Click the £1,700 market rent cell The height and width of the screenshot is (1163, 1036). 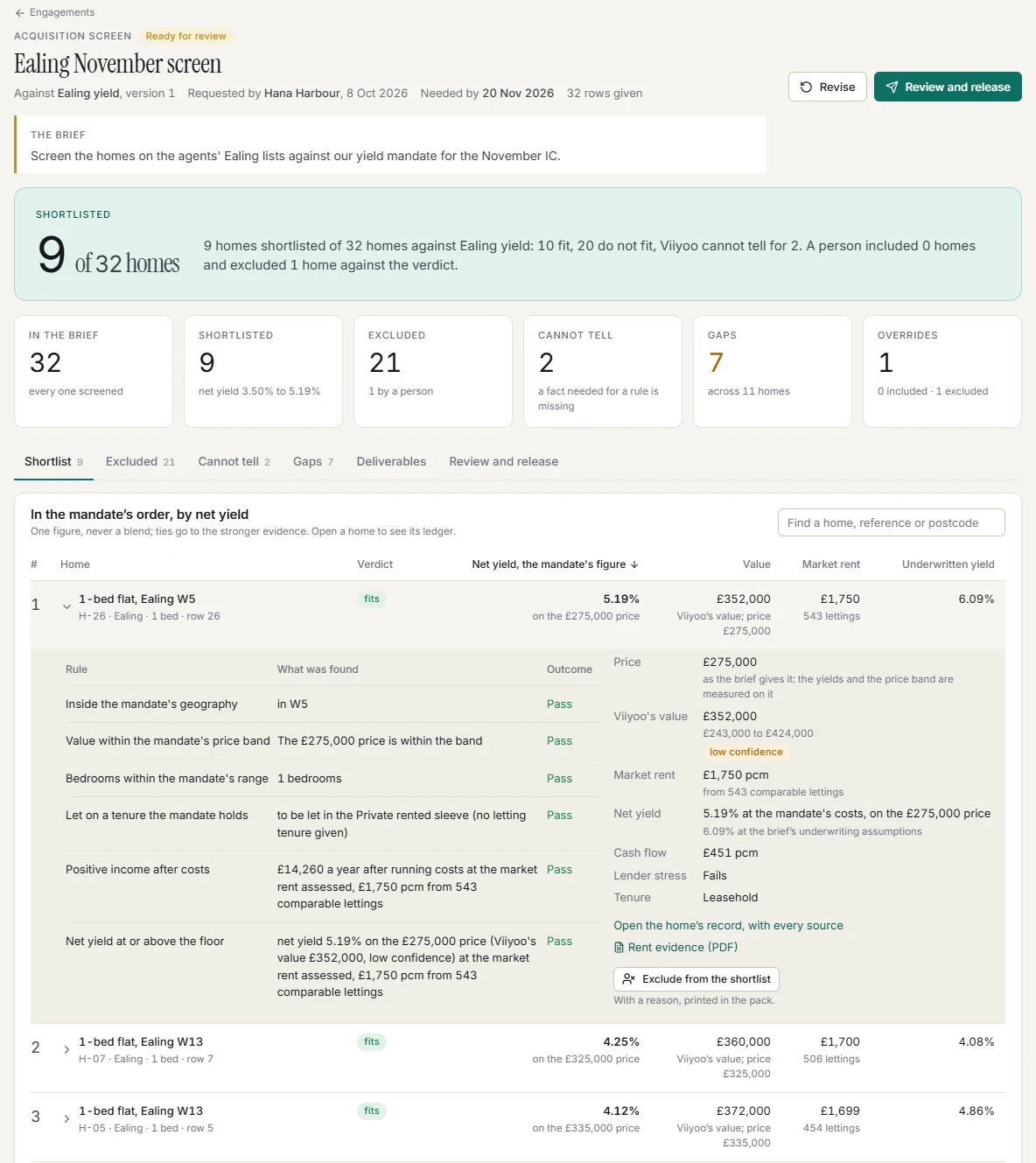pos(840,1042)
